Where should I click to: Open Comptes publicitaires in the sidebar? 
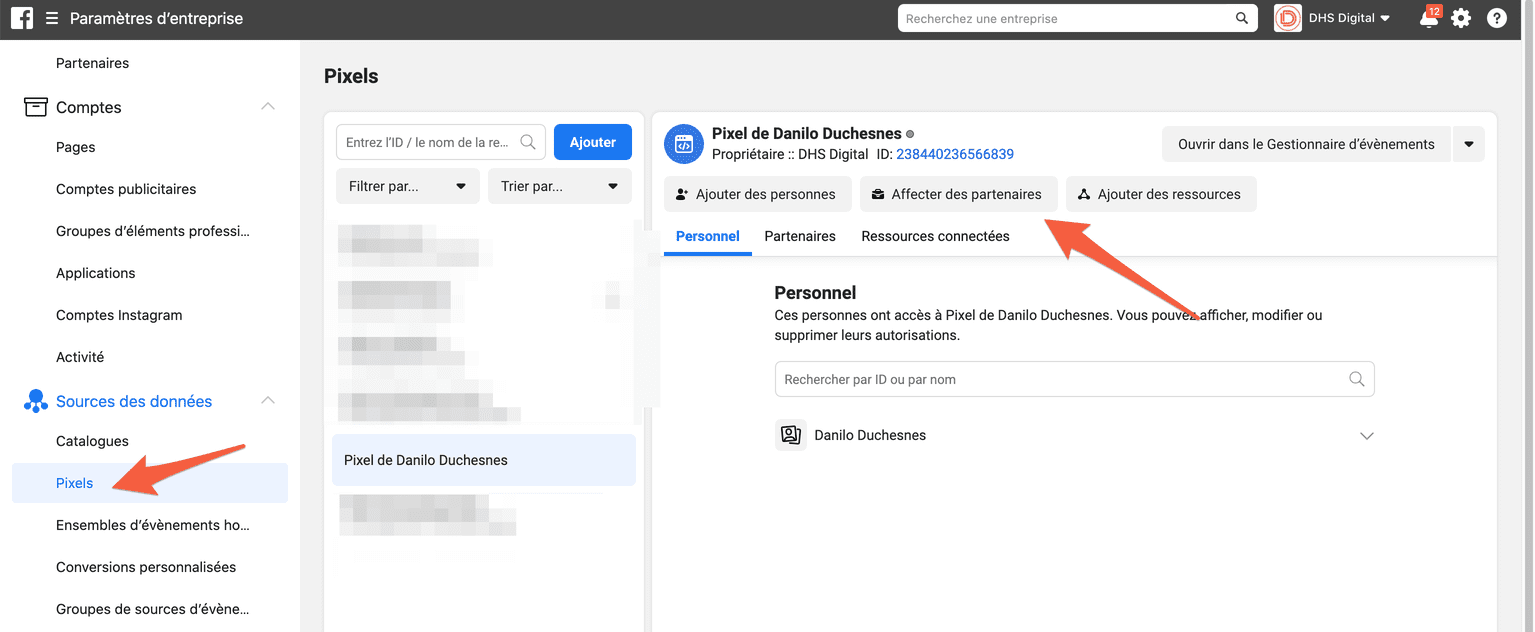(x=126, y=189)
